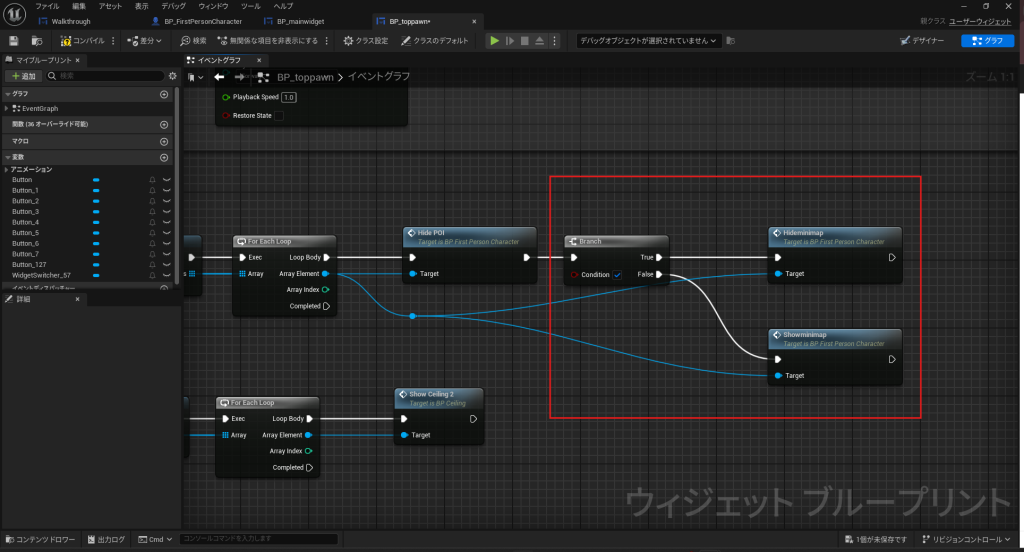Viewport: 1024px width, 552px height.
Task: Click the Stop simulation icon
Action: [x=524, y=41]
